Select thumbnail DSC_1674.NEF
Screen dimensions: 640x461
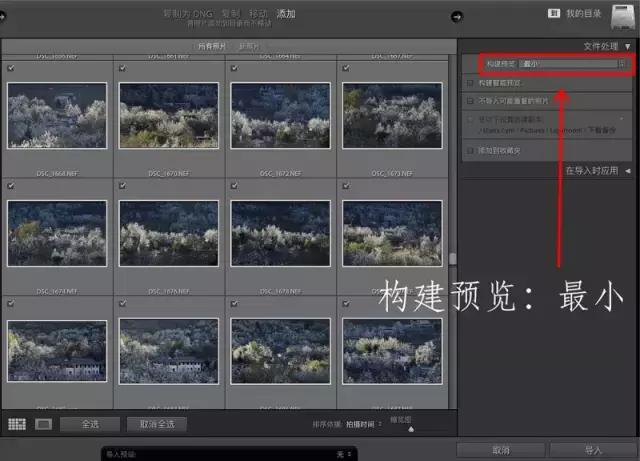57,234
